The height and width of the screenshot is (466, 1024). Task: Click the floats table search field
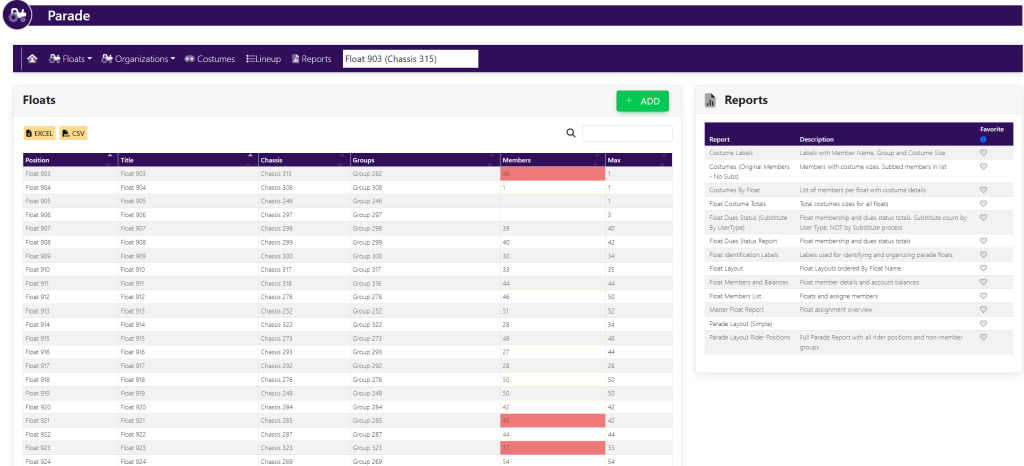point(627,133)
